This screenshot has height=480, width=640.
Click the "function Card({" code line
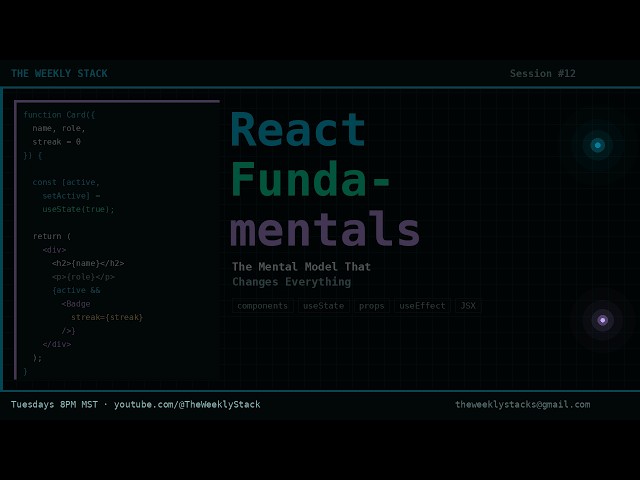[x=59, y=115]
